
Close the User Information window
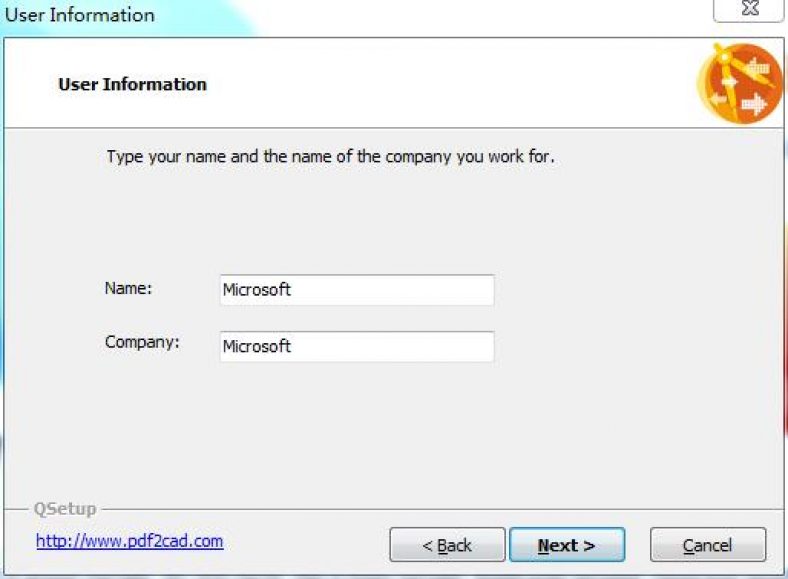pos(748,9)
